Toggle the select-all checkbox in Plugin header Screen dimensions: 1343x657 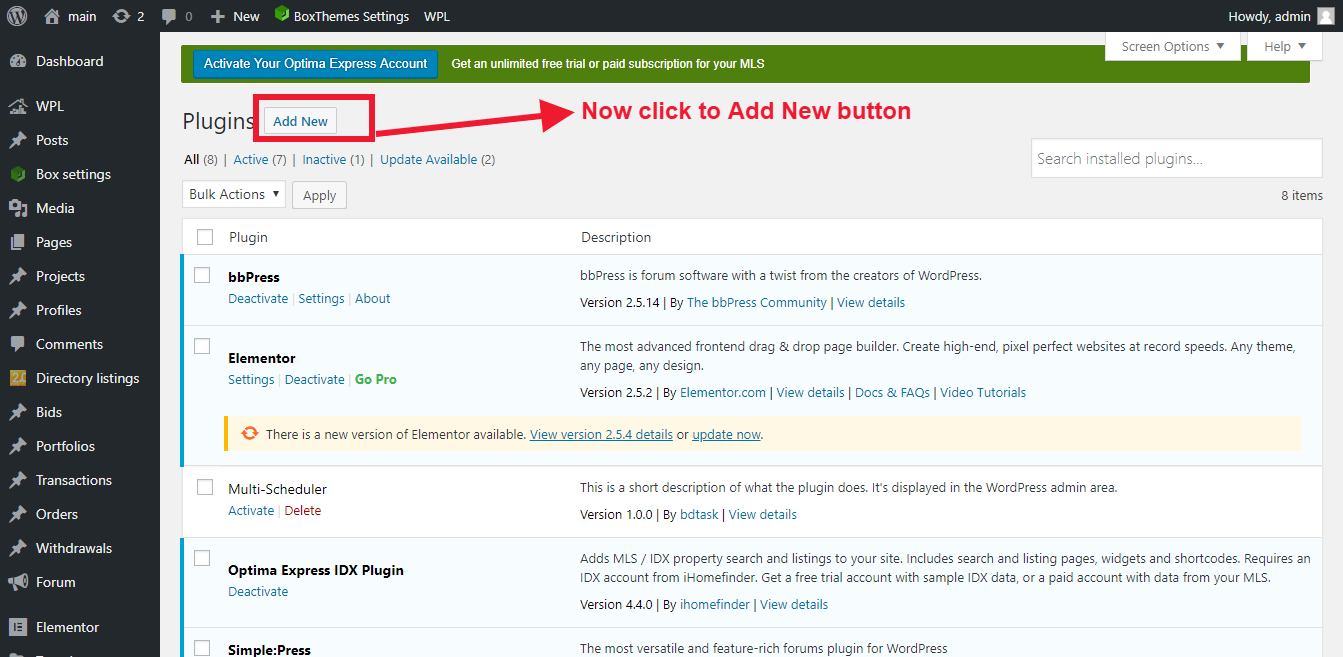205,237
